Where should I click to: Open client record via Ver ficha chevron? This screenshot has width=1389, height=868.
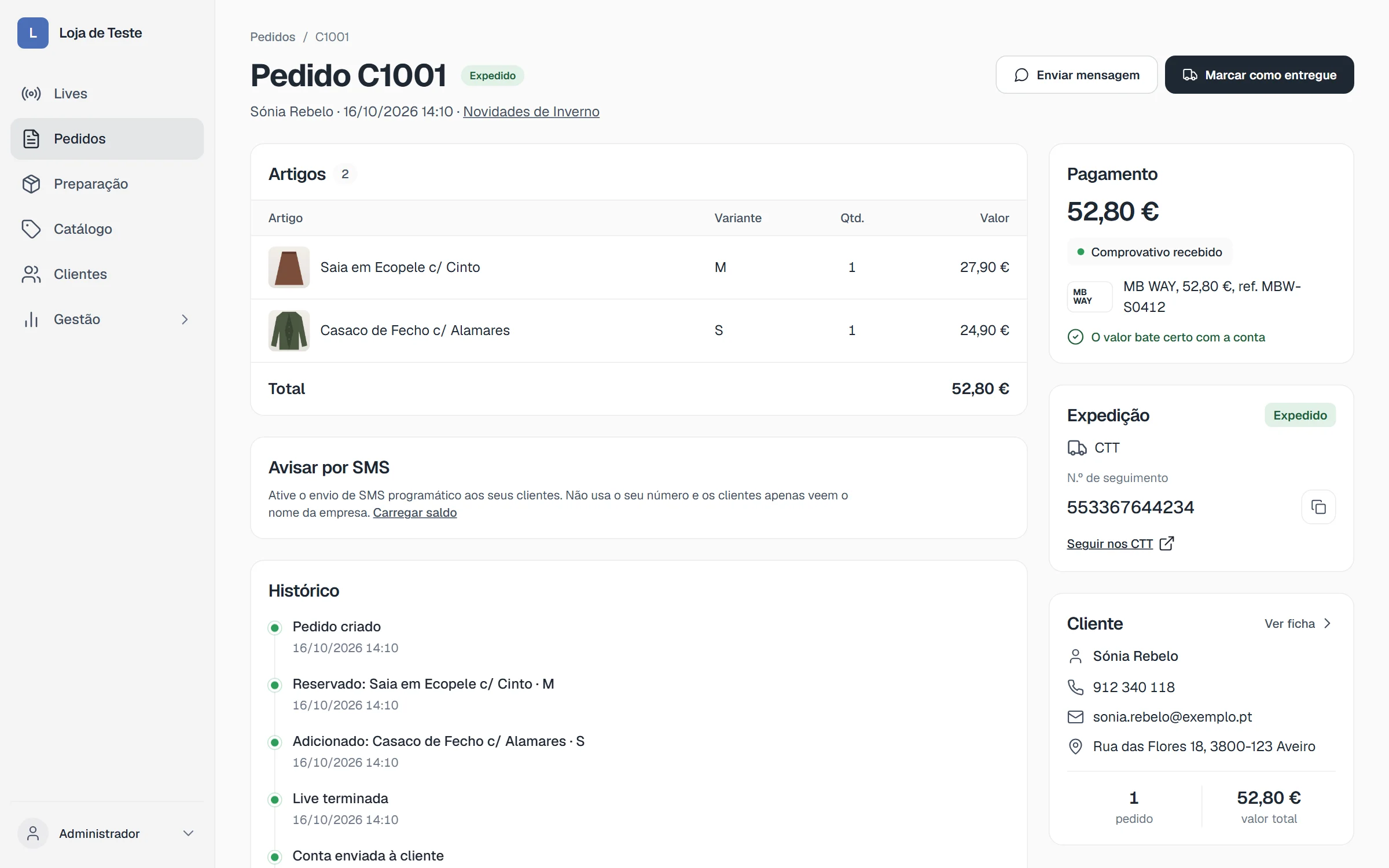pyautogui.click(x=1328, y=623)
